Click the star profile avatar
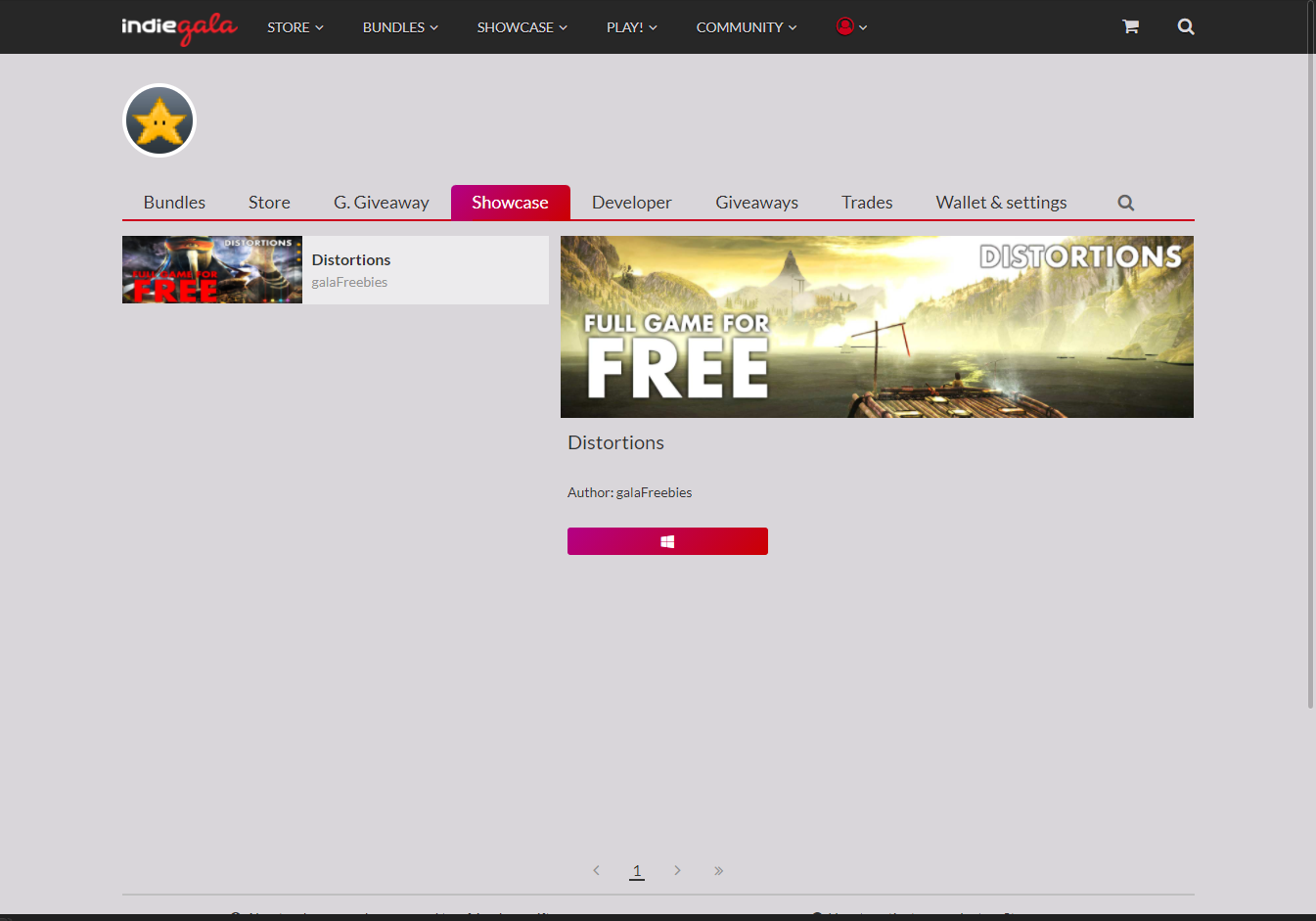This screenshot has height=921, width=1316. [159, 120]
